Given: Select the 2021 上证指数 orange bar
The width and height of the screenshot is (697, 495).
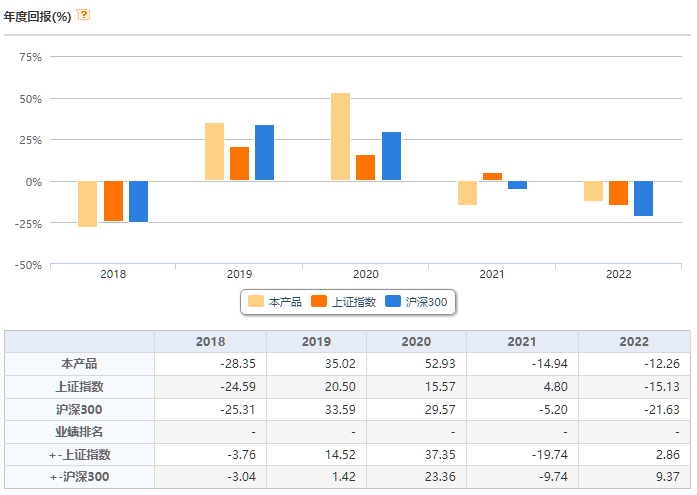Looking at the screenshot, I should coord(493,176).
